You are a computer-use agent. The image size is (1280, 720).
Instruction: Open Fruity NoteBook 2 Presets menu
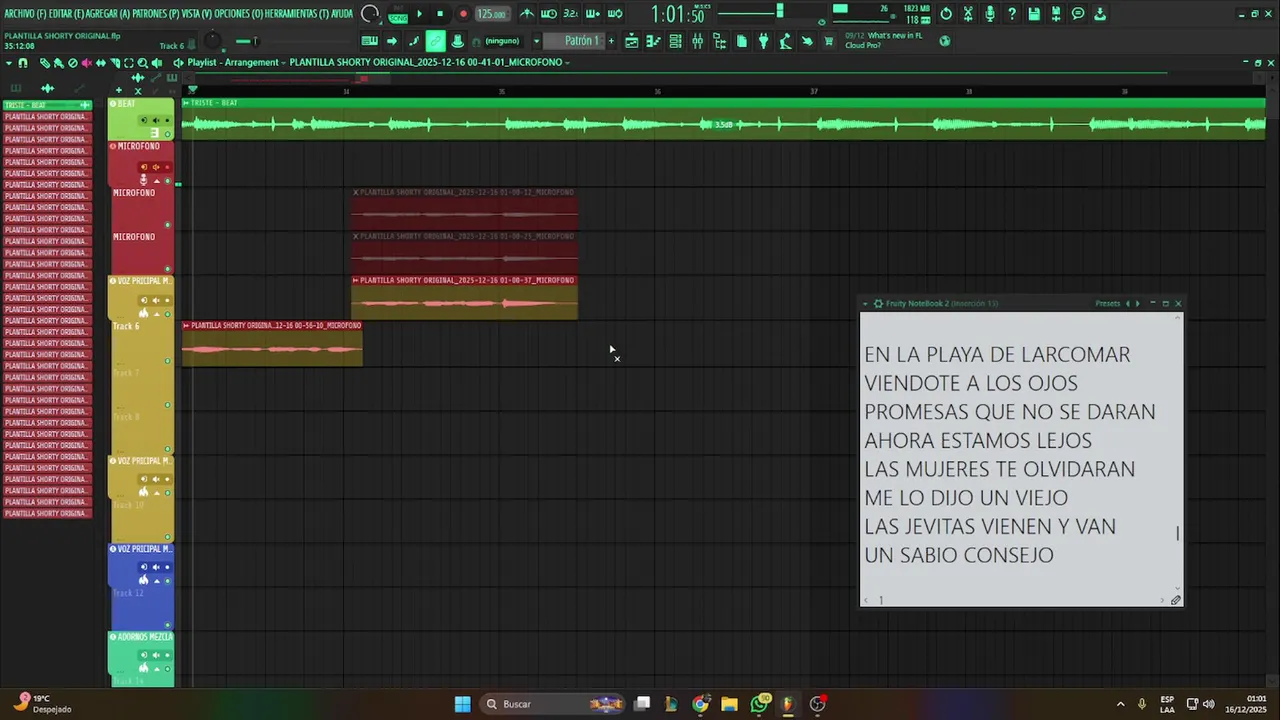point(1107,303)
